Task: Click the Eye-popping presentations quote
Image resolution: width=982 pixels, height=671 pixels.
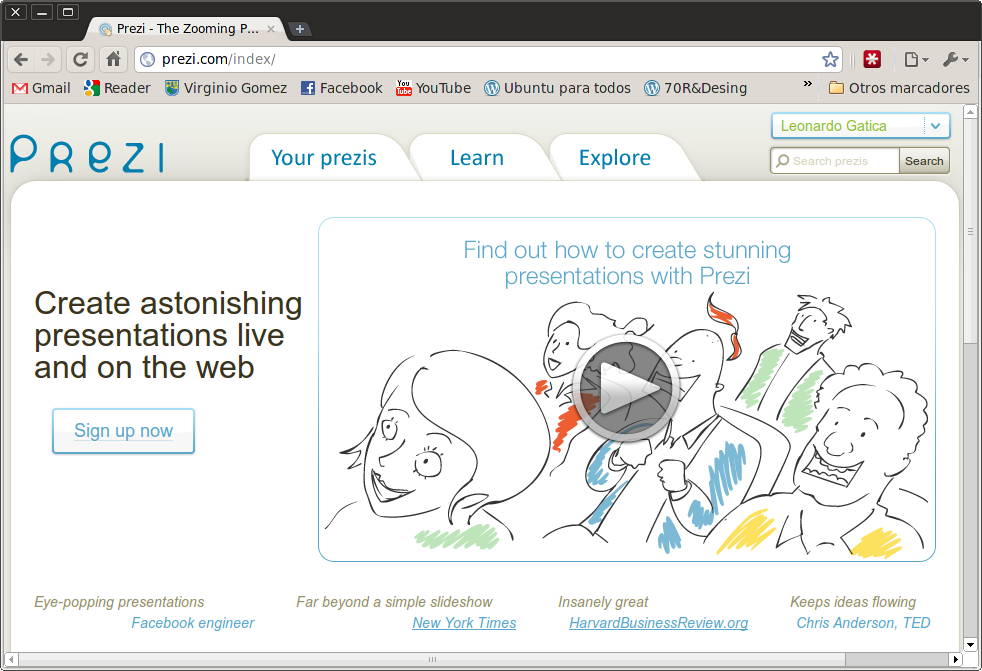Action: [x=119, y=602]
